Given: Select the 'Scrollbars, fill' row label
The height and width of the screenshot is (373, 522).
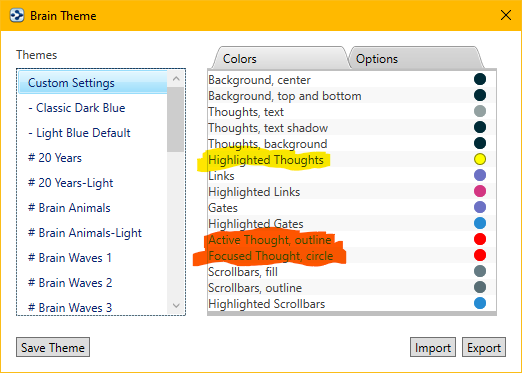Looking at the screenshot, I should pos(243,272).
